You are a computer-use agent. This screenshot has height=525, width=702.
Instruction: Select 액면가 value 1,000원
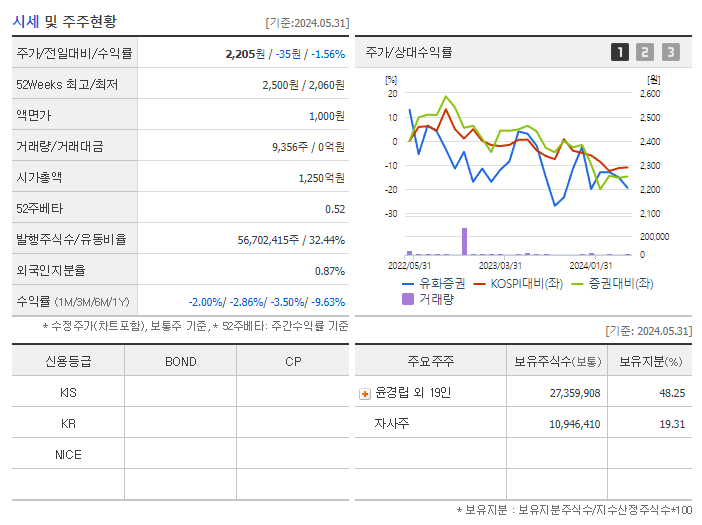(x=327, y=116)
